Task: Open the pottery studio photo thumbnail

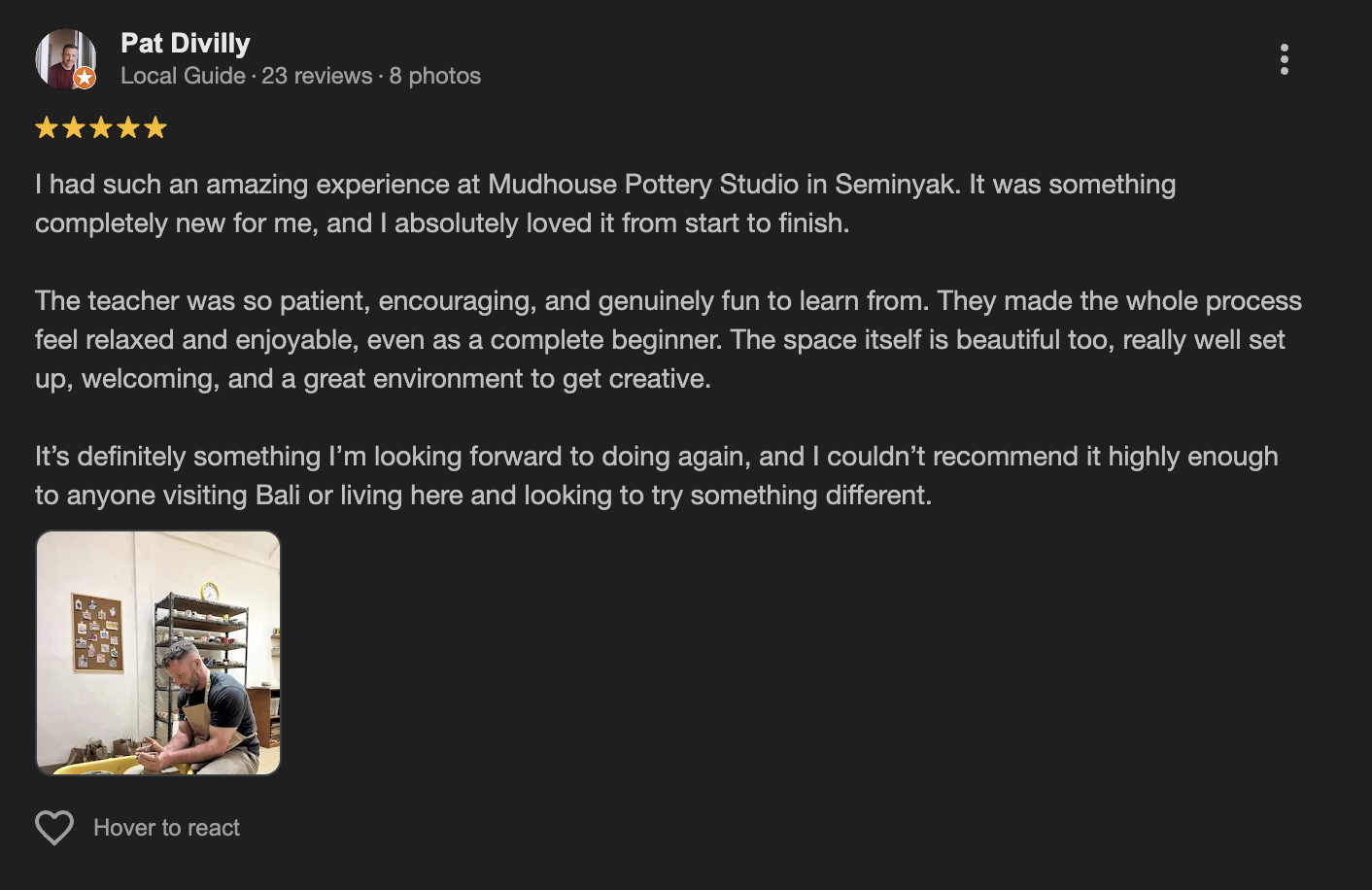Action: coord(157,653)
